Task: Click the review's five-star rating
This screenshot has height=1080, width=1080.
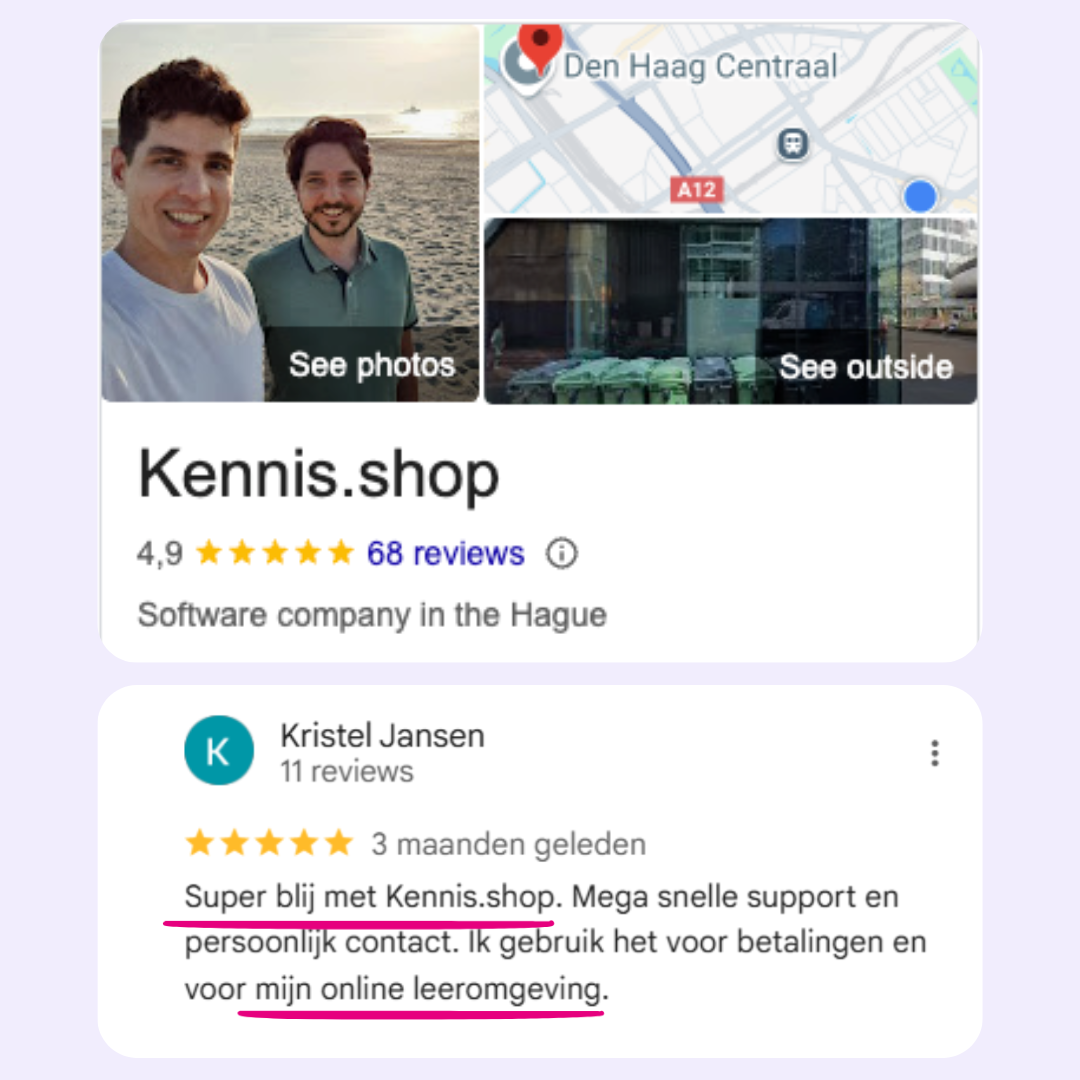Action: pyautogui.click(x=269, y=843)
